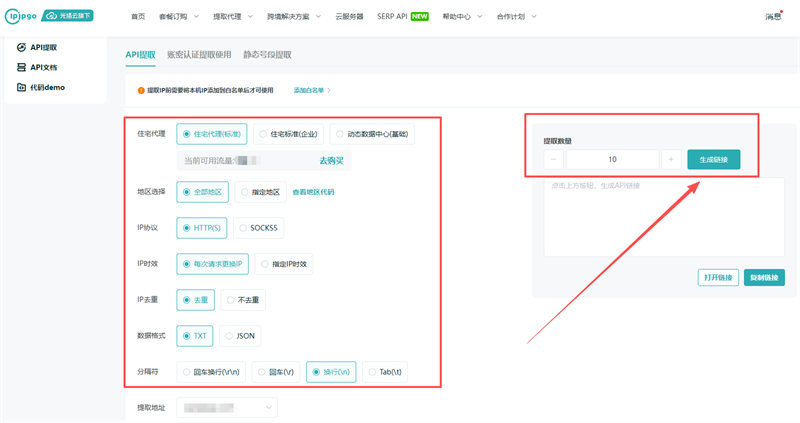This screenshot has height=423, width=800.
Task: Select 住宅代理(标准) radio option
Action: pyautogui.click(x=212, y=134)
